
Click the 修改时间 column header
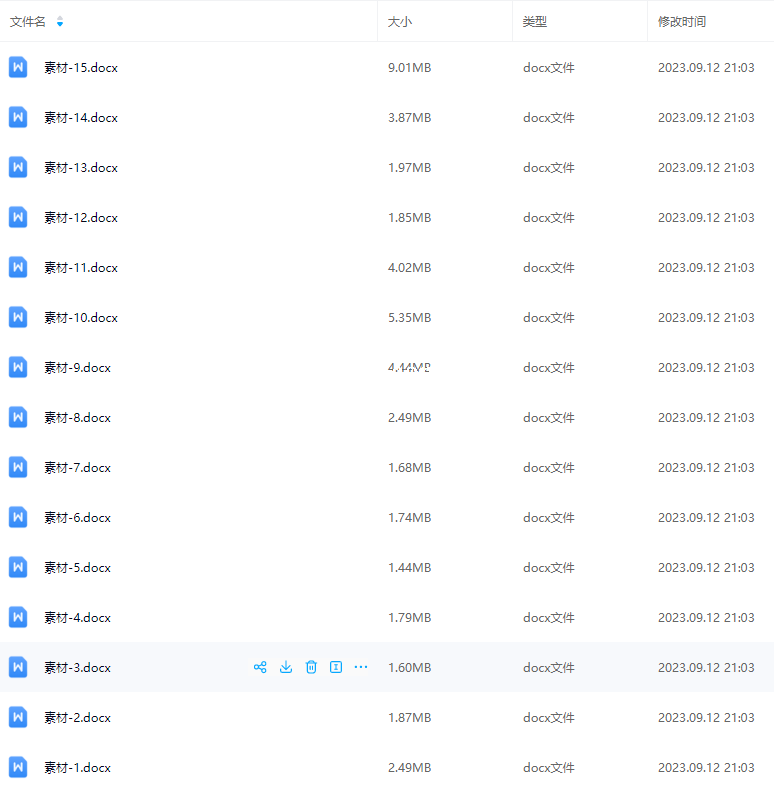(682, 22)
